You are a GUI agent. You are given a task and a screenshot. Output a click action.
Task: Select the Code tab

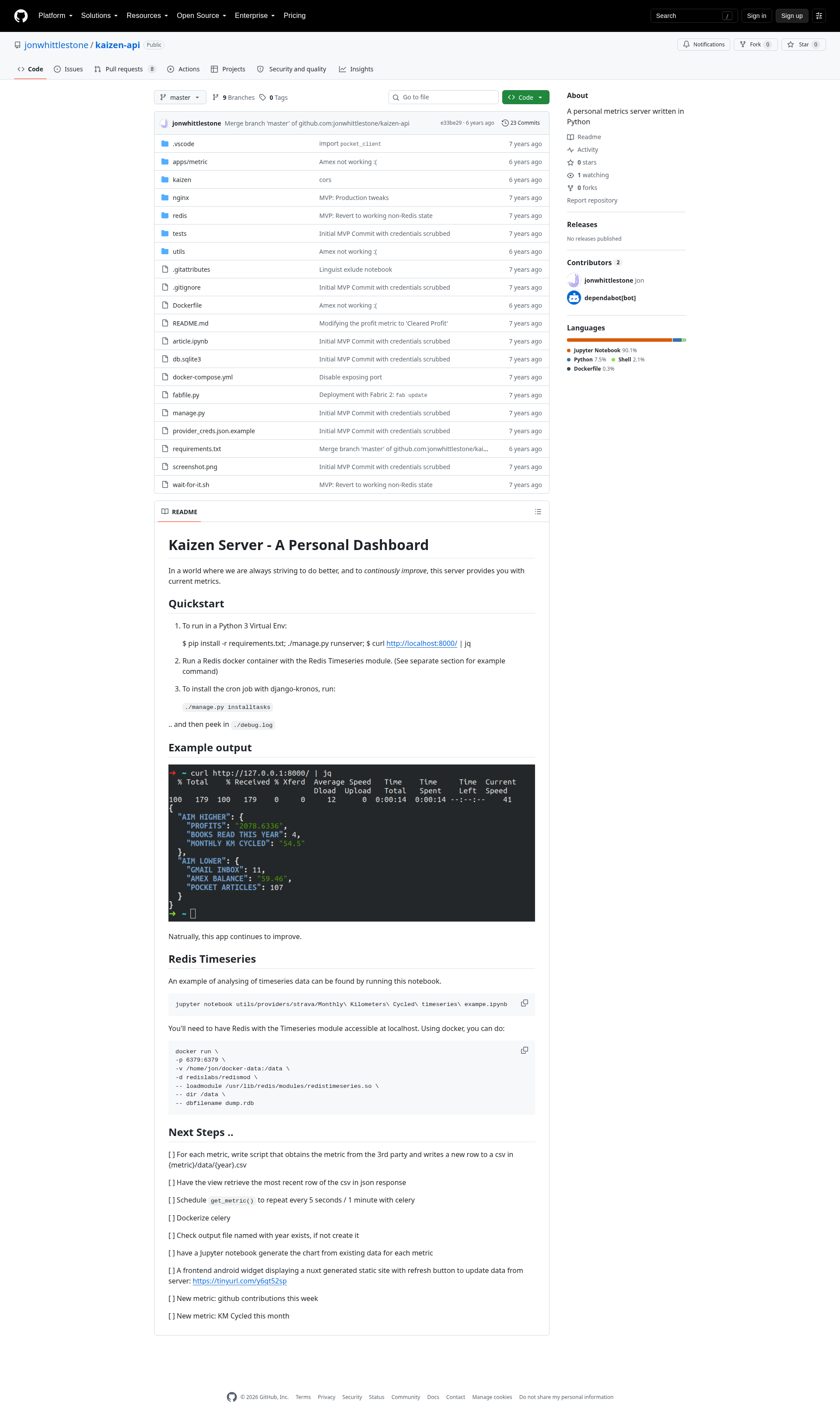(30, 69)
